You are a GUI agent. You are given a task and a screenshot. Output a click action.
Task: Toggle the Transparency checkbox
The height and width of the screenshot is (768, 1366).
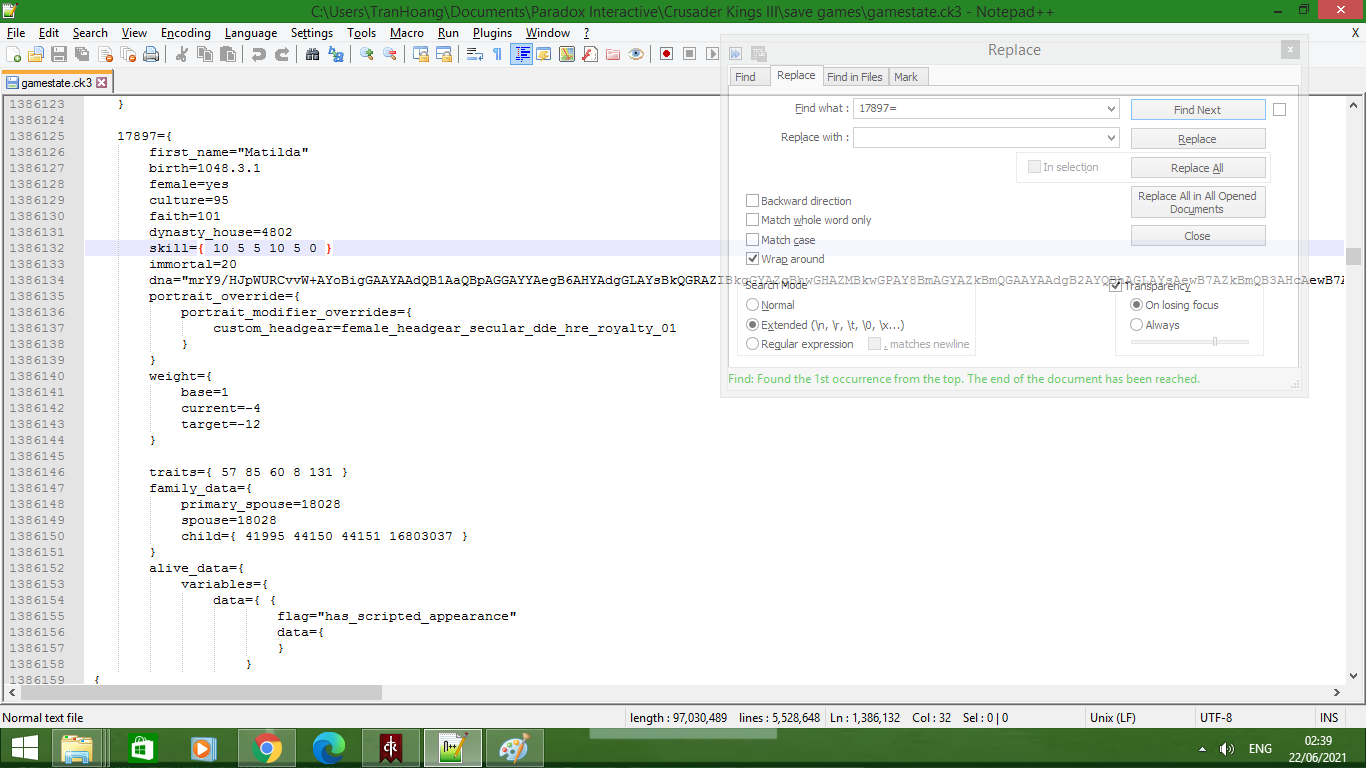[x=1116, y=286]
